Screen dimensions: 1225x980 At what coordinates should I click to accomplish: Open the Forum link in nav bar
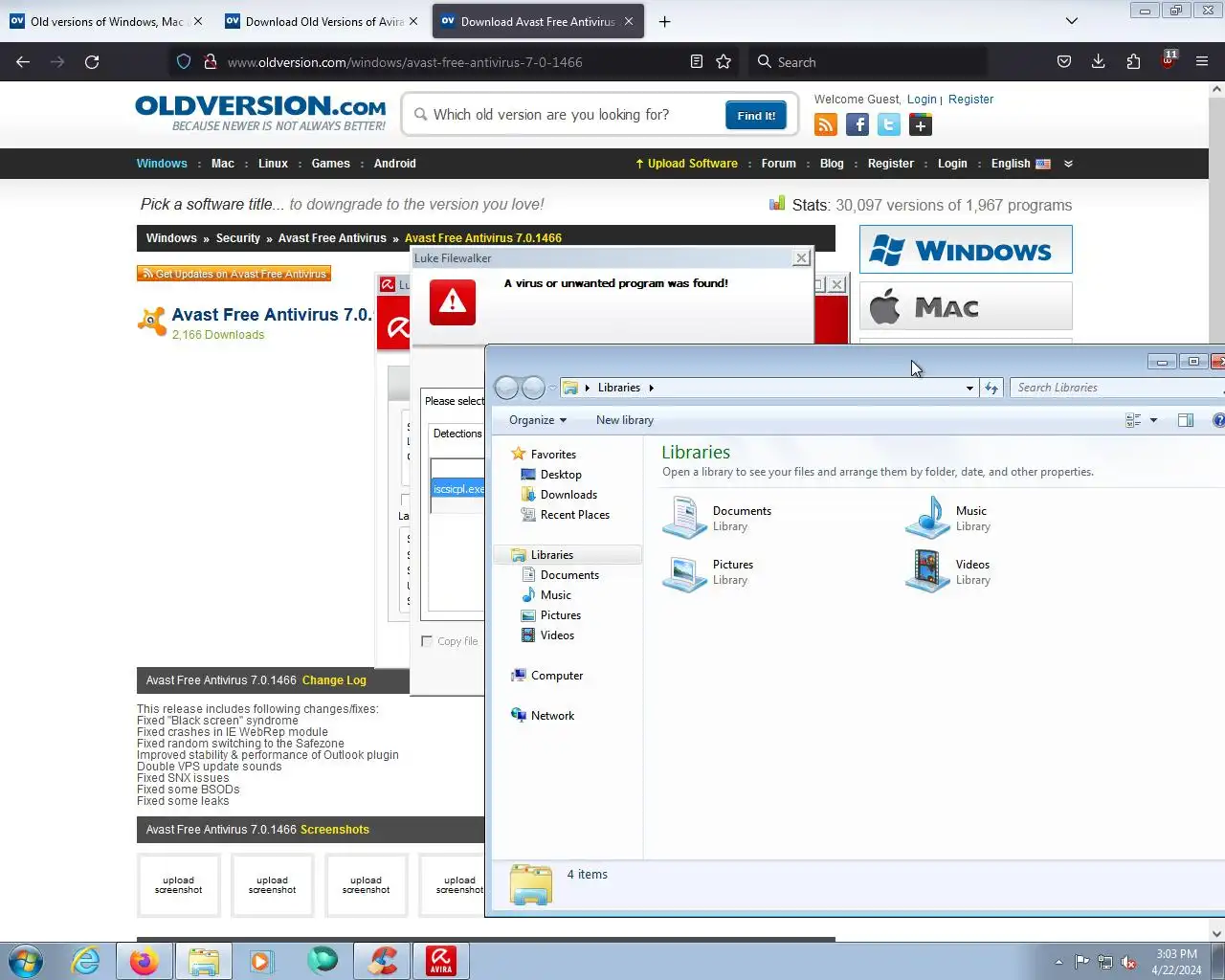click(778, 164)
